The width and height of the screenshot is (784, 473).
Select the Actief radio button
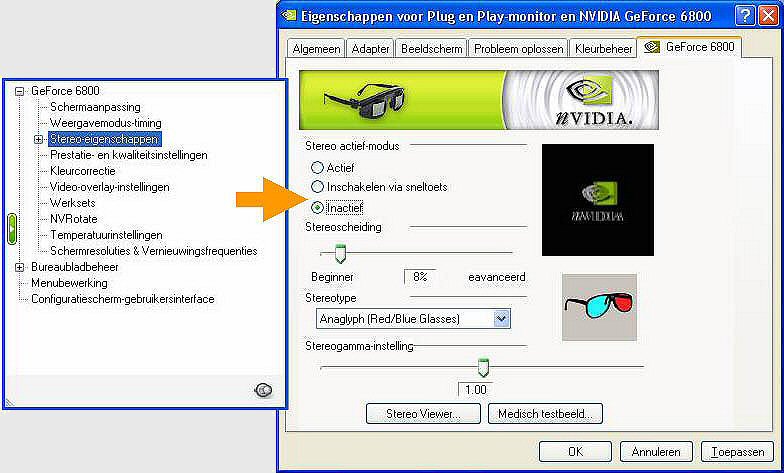click(317, 168)
